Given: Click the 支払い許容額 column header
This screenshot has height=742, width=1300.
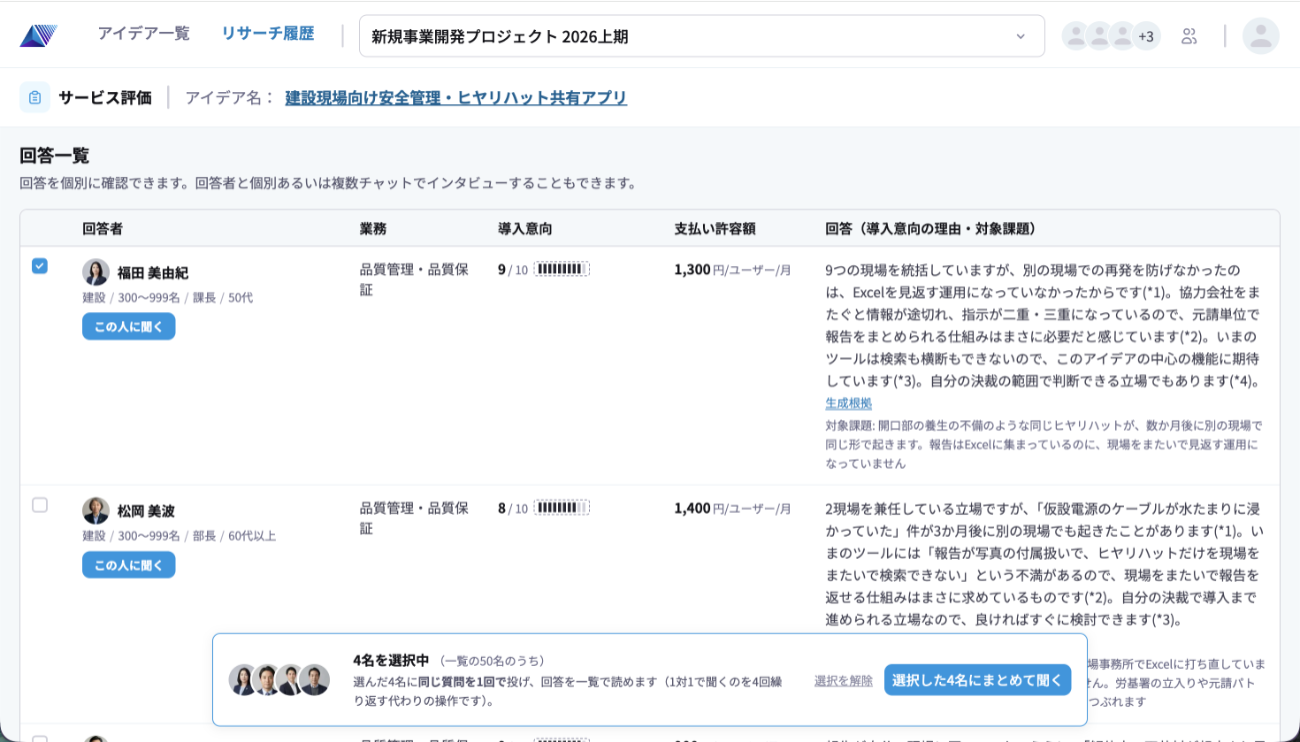Looking at the screenshot, I should pyautogui.click(x=714, y=229).
